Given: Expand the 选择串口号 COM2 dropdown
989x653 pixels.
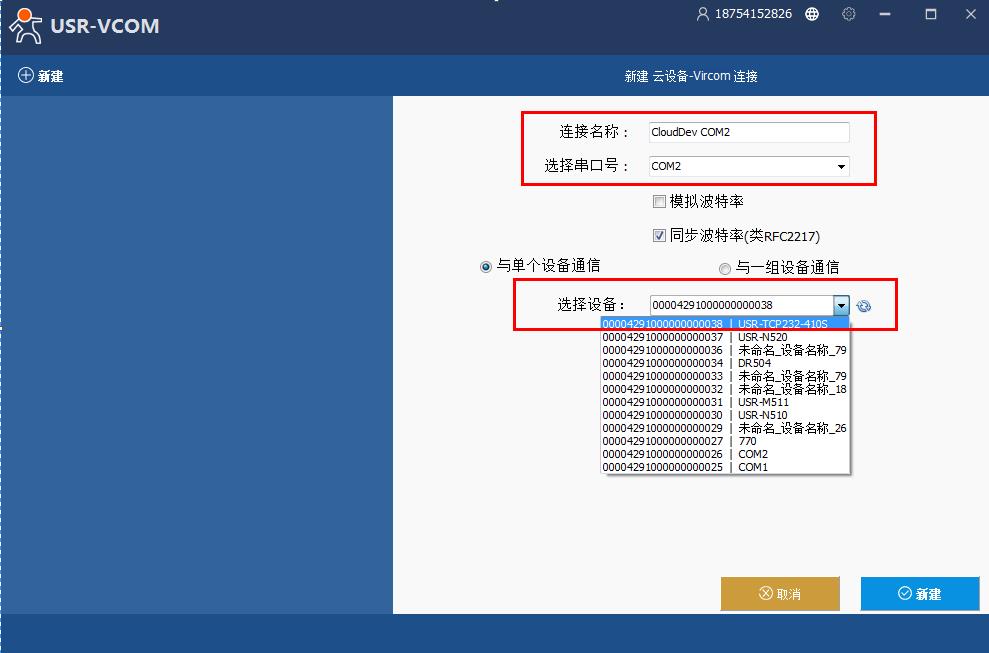Looking at the screenshot, I should coord(840,167).
